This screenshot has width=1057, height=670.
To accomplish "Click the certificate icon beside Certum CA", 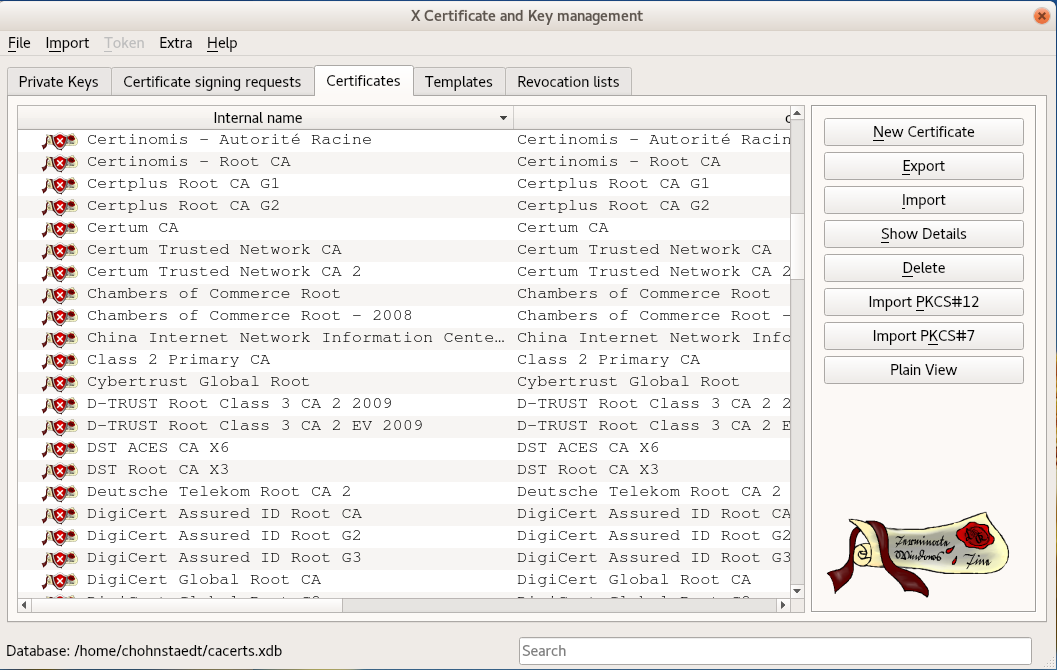I will pyautogui.click(x=59, y=228).
